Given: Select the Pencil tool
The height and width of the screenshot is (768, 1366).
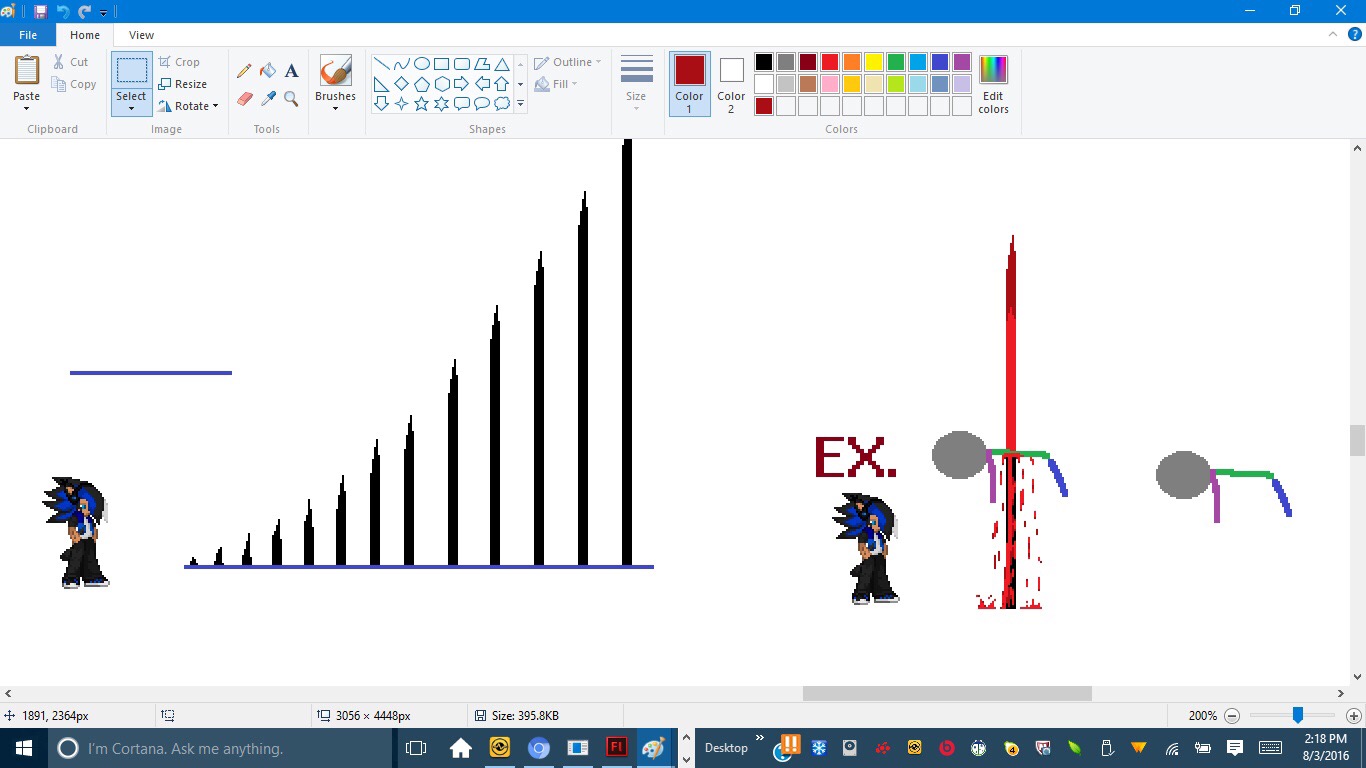Looking at the screenshot, I should pyautogui.click(x=244, y=71).
